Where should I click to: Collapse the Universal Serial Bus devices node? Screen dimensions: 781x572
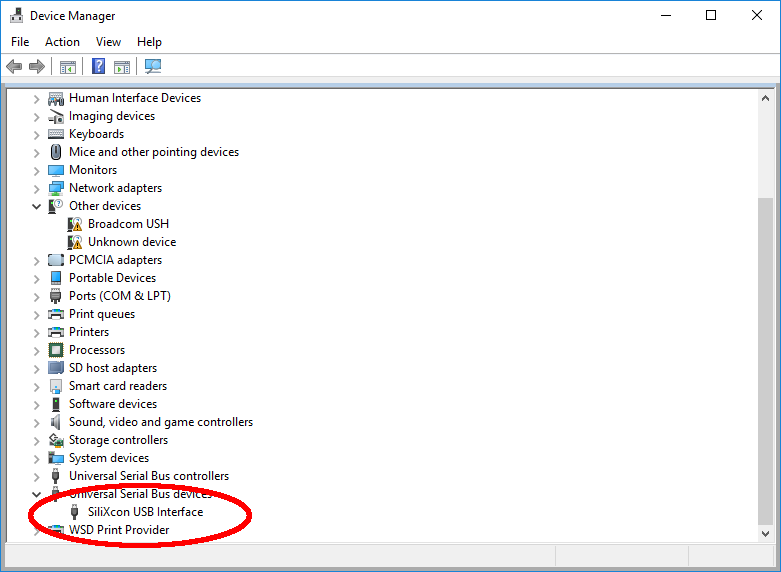click(36, 494)
